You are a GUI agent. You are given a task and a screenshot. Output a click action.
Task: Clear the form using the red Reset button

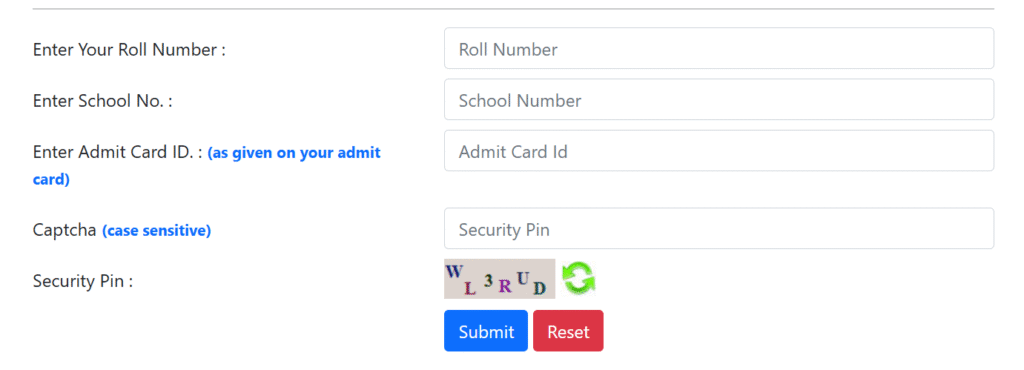(x=568, y=331)
